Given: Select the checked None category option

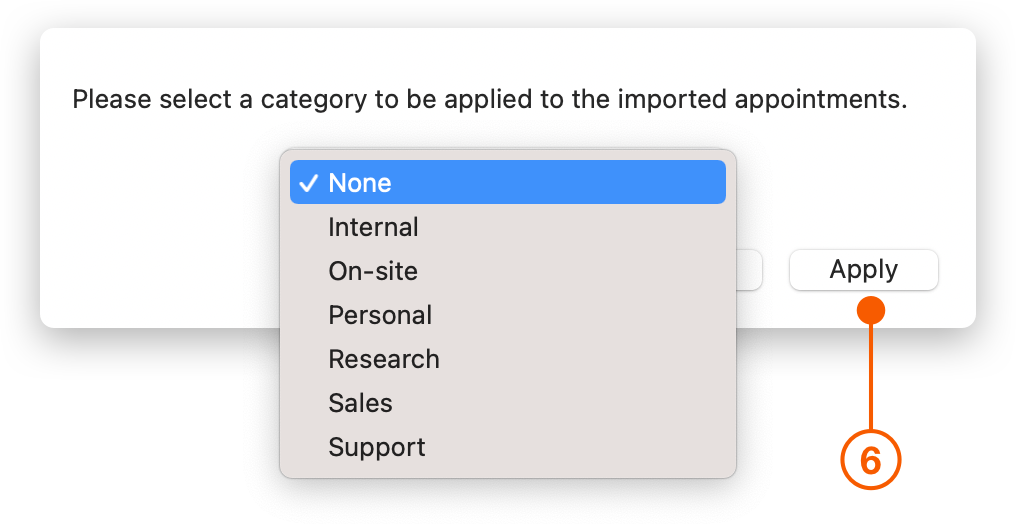Looking at the screenshot, I should 507,183.
